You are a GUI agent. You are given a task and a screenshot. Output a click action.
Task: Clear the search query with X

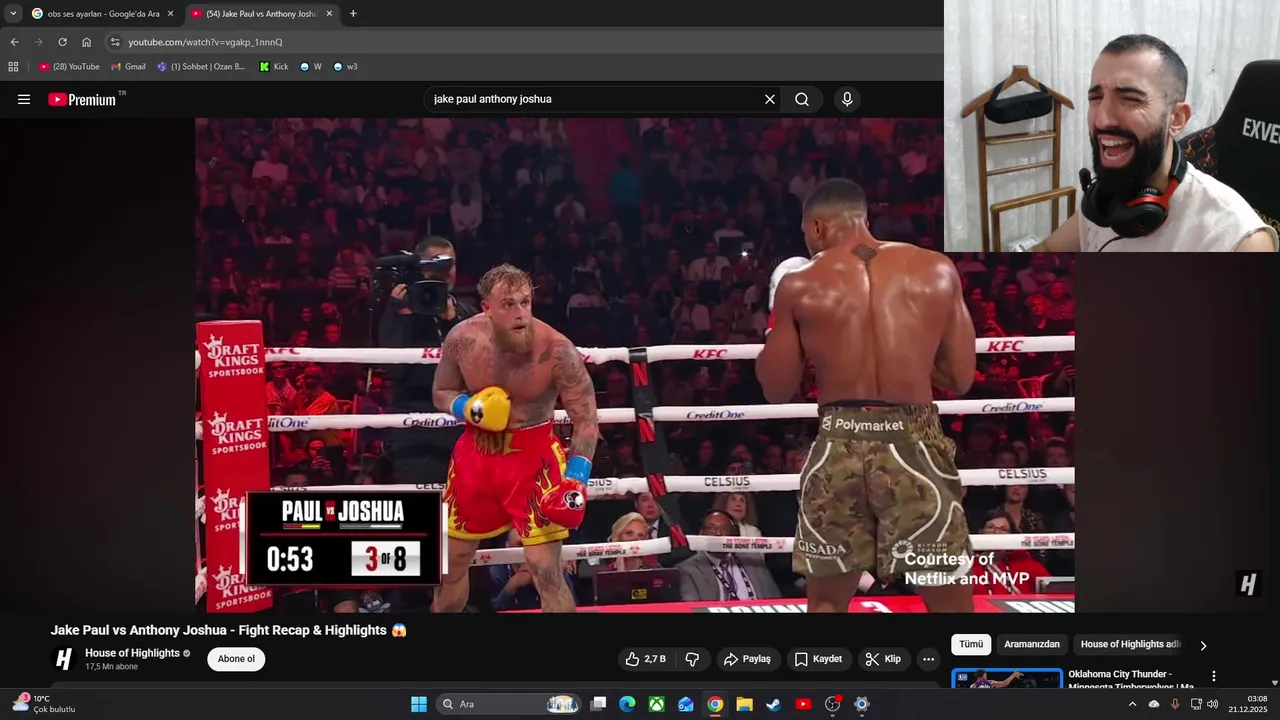click(770, 99)
